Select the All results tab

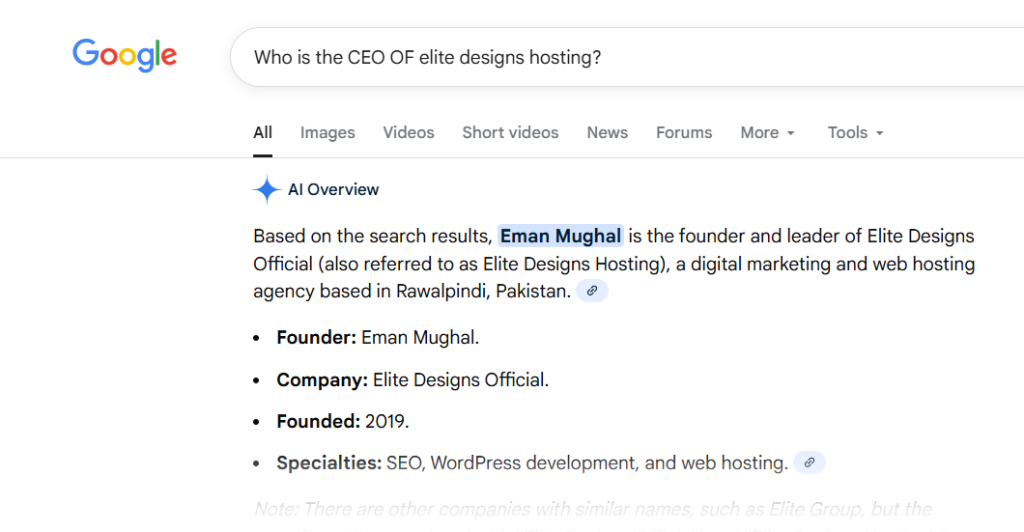pyautogui.click(x=263, y=132)
